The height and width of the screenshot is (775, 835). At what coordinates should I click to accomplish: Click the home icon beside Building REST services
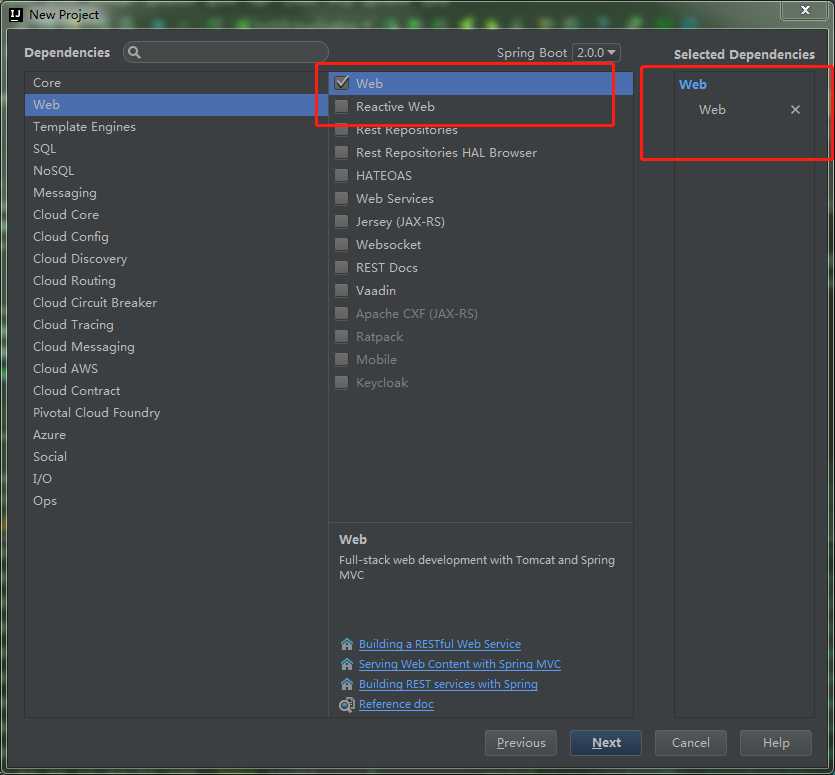coord(347,684)
